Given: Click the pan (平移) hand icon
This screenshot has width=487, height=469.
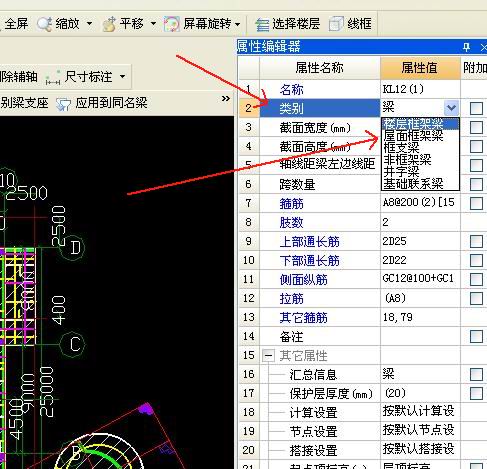Looking at the screenshot, I should (x=109, y=24).
